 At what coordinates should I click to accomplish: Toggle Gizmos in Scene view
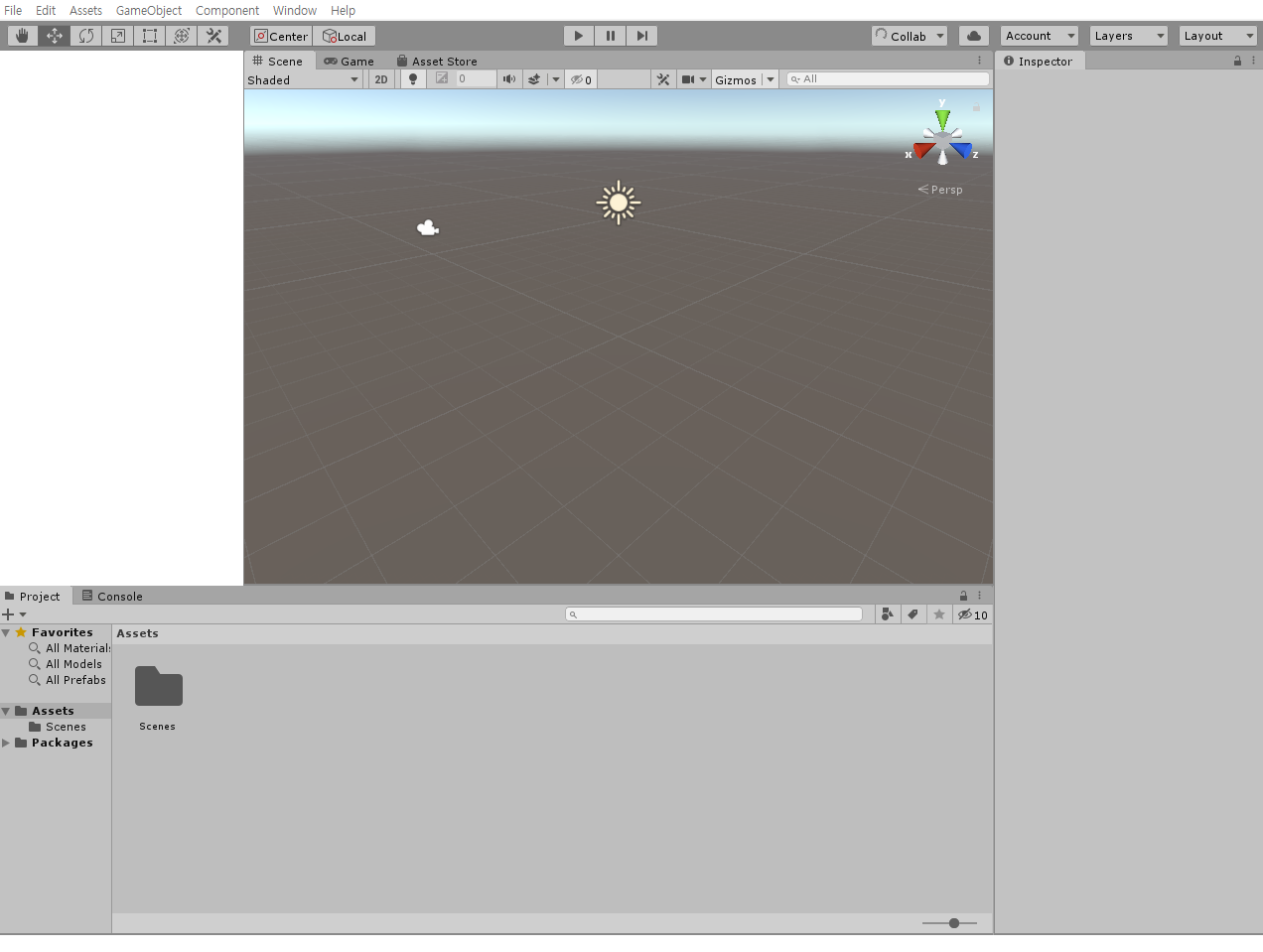(736, 79)
